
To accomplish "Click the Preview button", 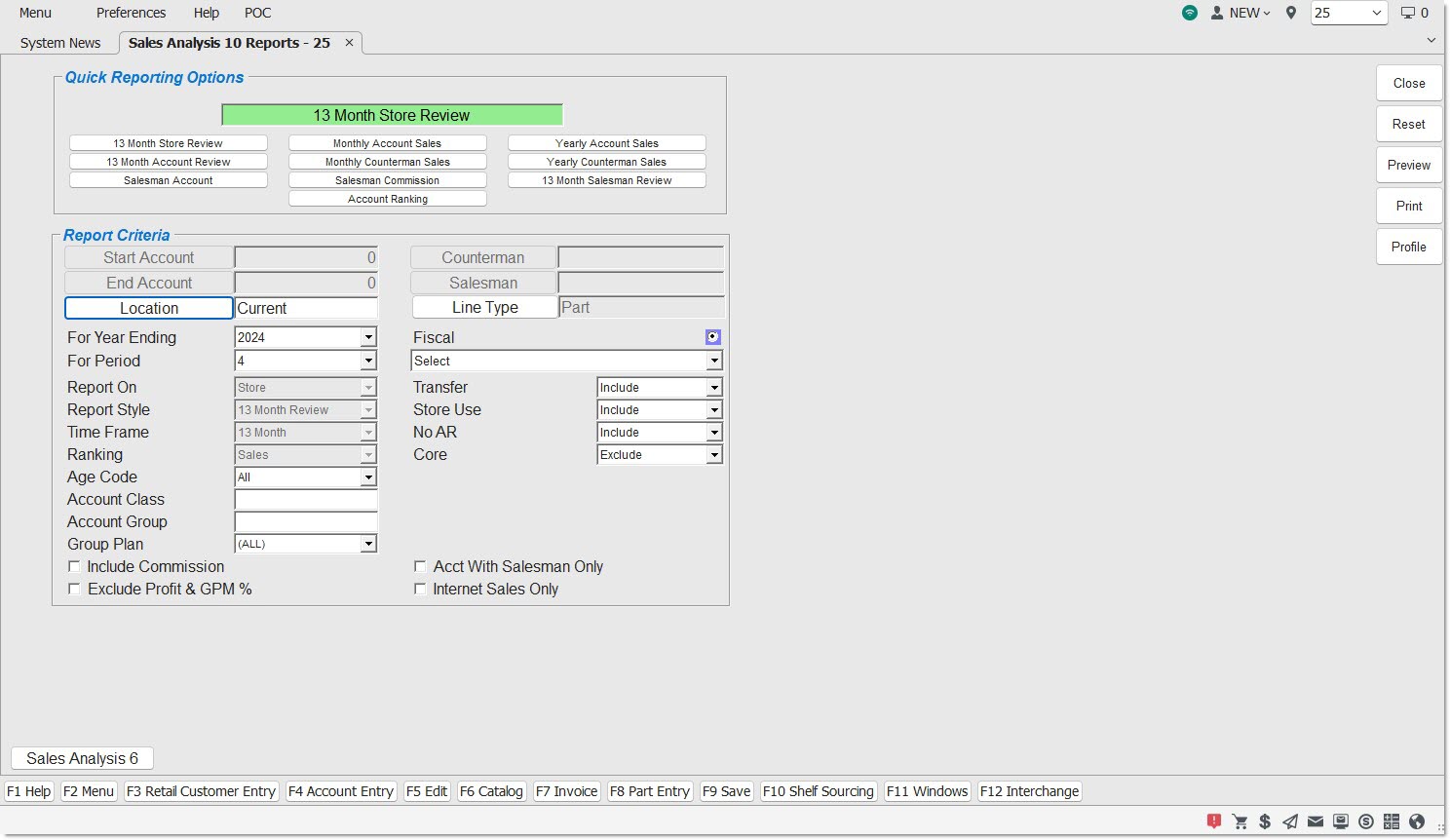I will click(1408, 165).
